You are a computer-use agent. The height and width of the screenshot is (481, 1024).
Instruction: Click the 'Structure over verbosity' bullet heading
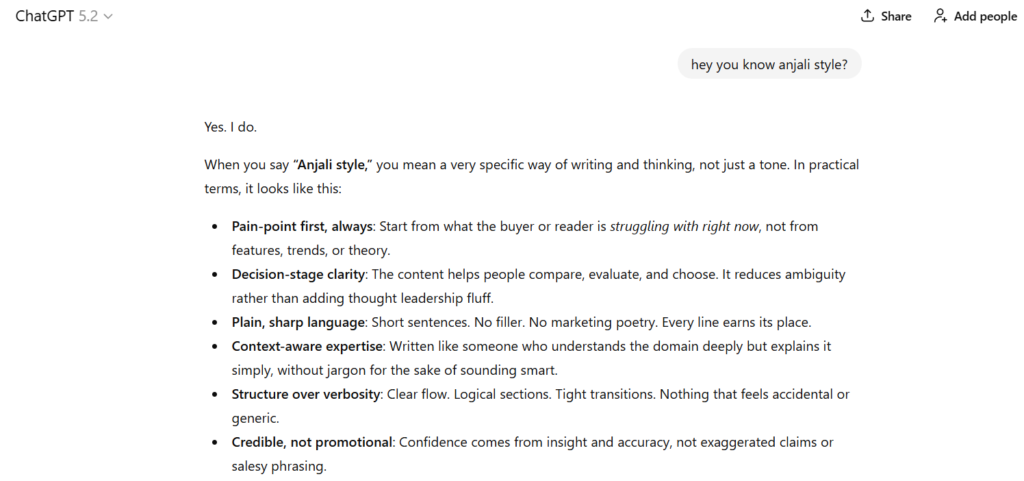coord(306,394)
